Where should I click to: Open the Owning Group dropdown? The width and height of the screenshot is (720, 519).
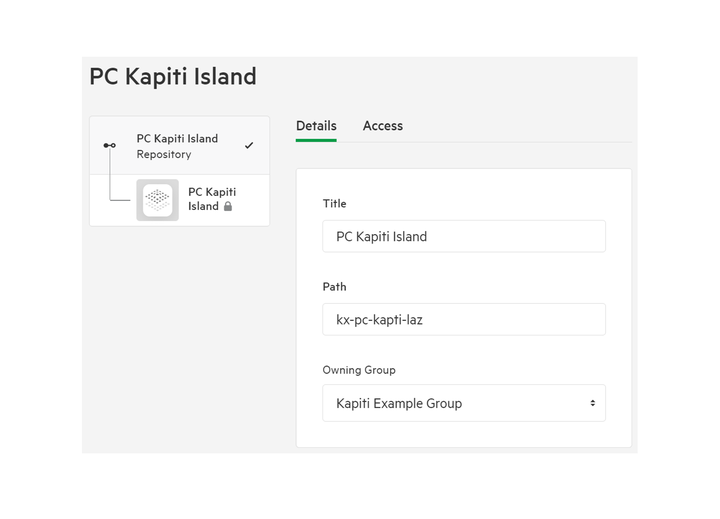464,403
